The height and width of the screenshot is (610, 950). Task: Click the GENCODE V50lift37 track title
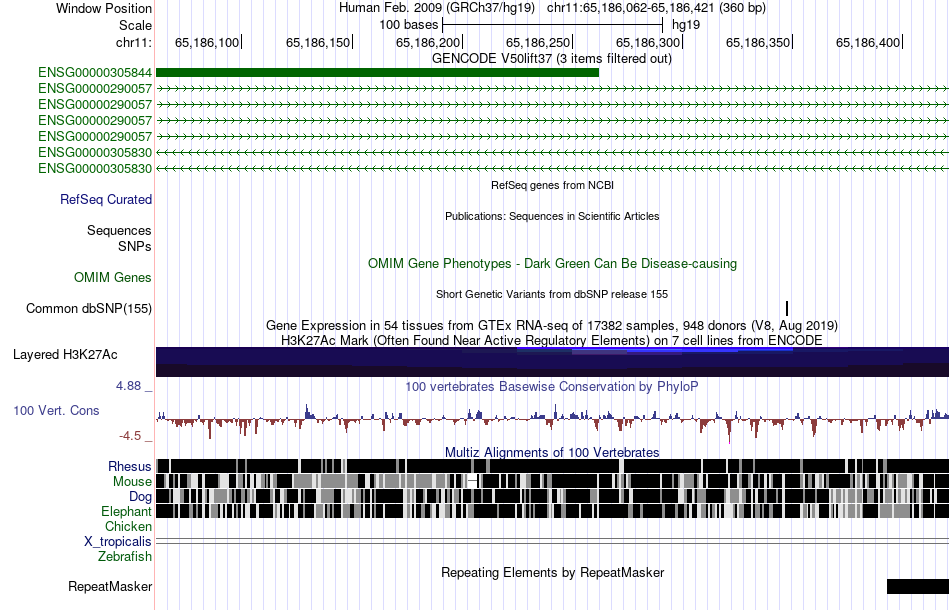[x=552, y=59]
